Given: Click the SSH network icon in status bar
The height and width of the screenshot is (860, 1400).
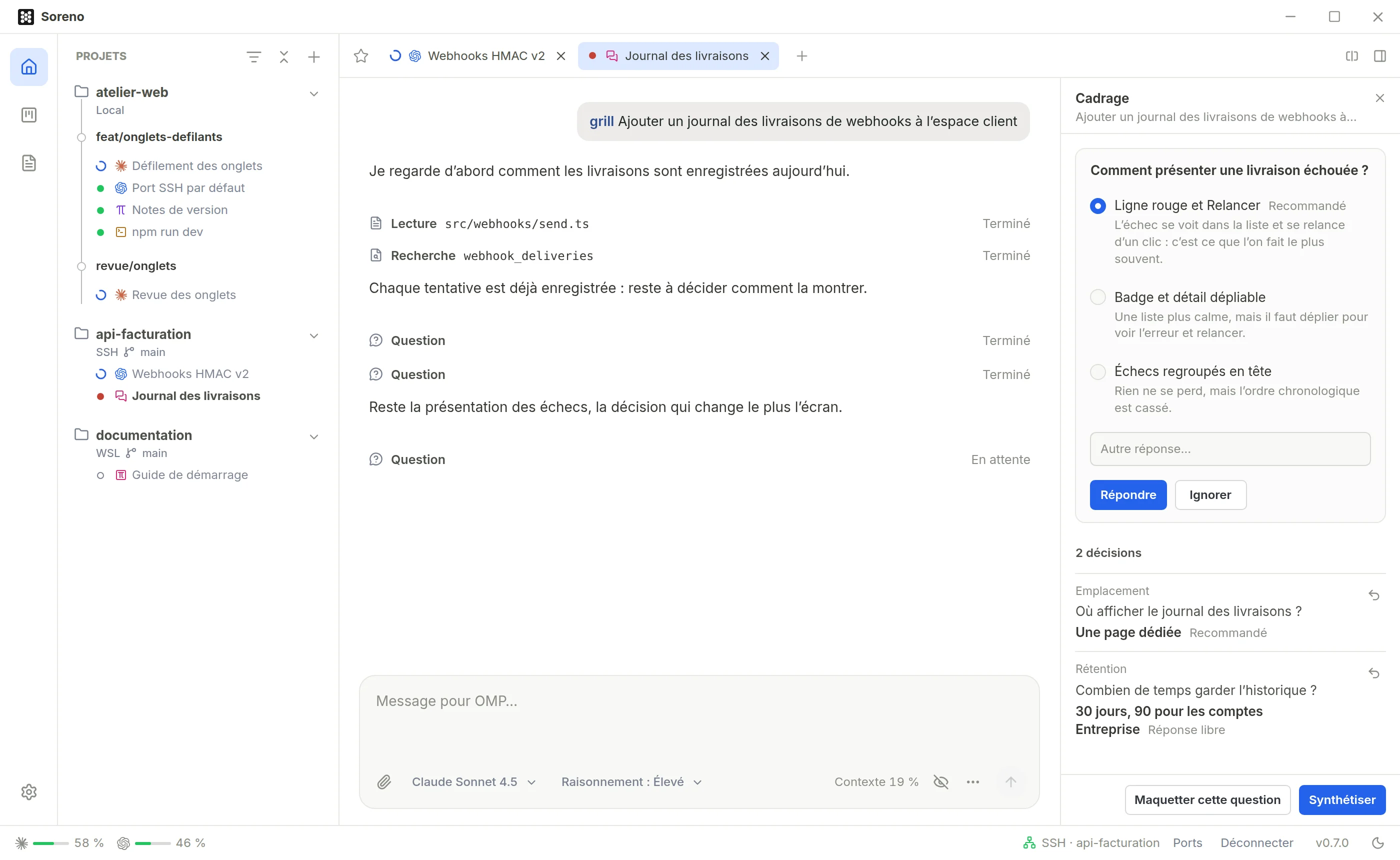Looking at the screenshot, I should (x=1028, y=843).
